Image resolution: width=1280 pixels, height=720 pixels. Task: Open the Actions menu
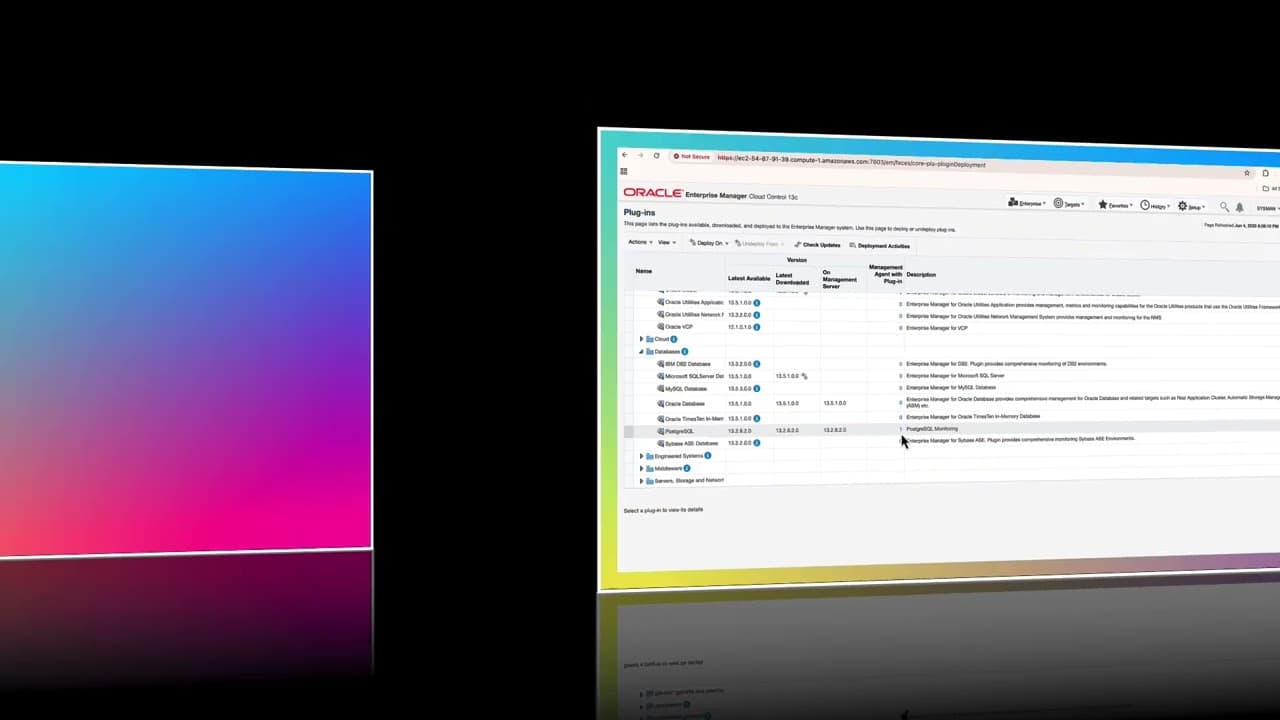click(x=640, y=242)
